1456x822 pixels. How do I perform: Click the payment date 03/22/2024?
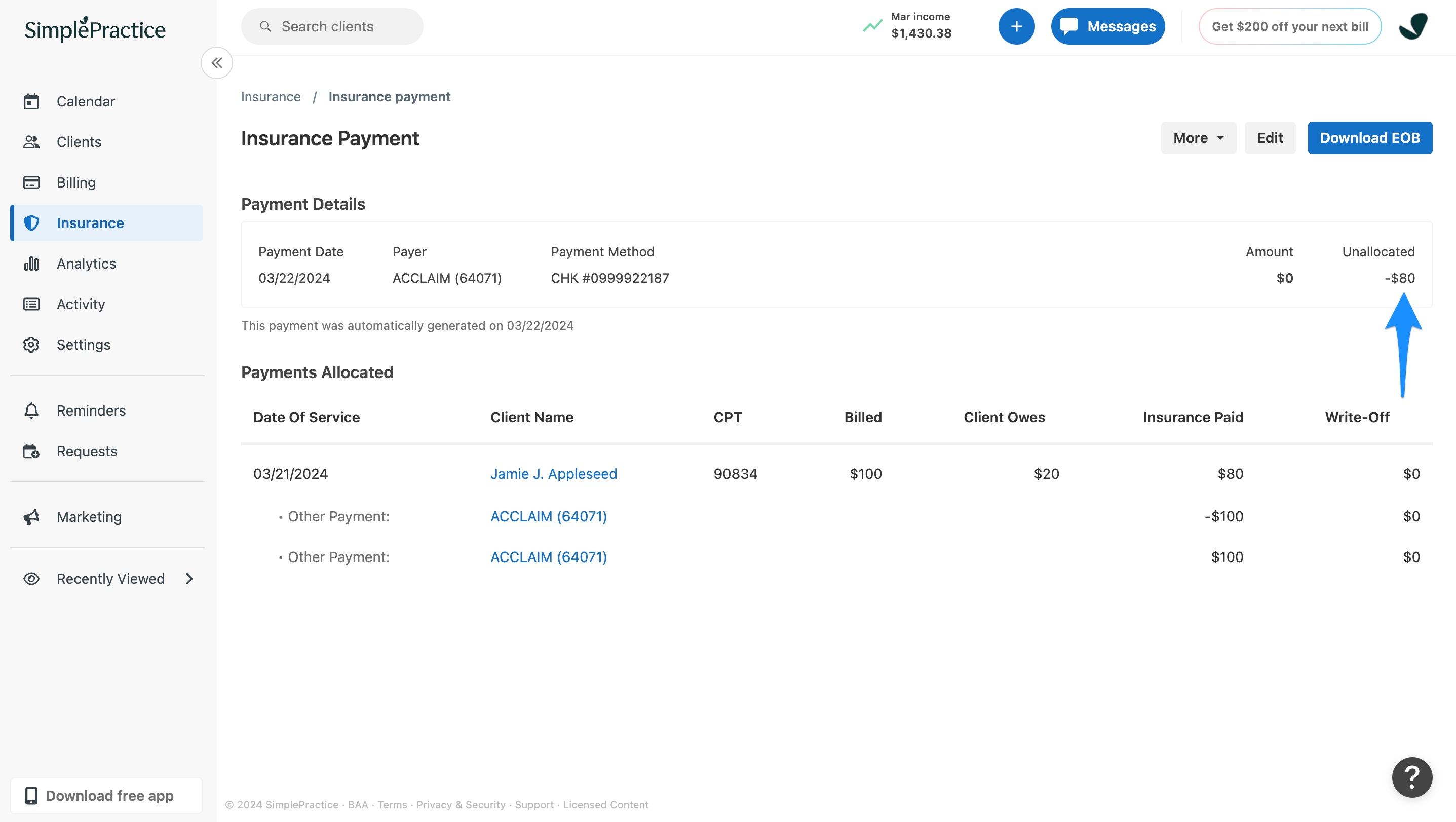[294, 278]
